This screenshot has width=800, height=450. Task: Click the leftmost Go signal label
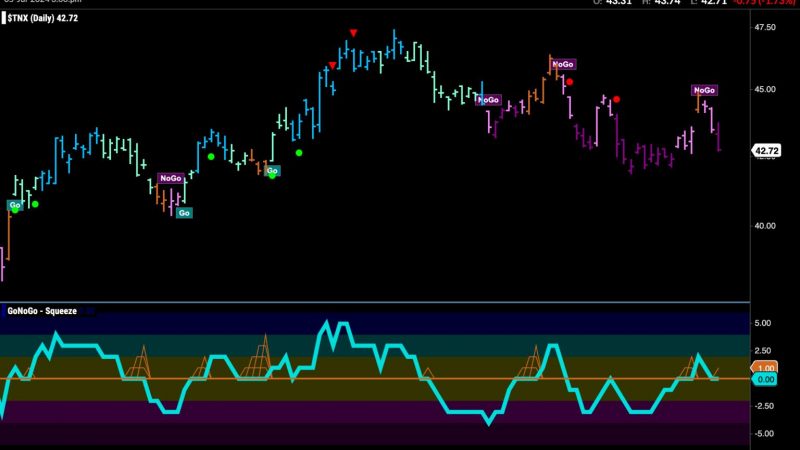coord(15,205)
